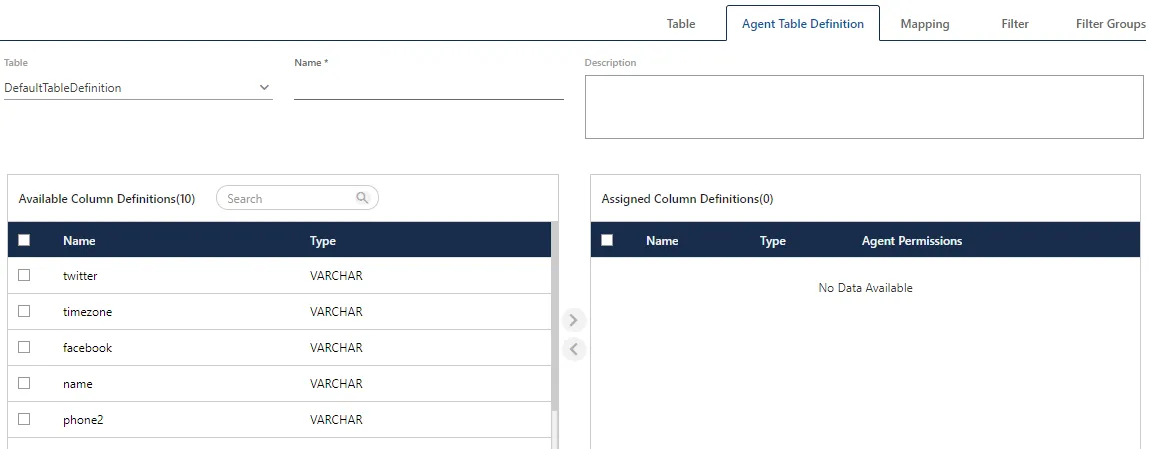Screen dimensions: 1149x449
Task: Select the Agent Table Definition tab
Action: pyautogui.click(x=802, y=23)
